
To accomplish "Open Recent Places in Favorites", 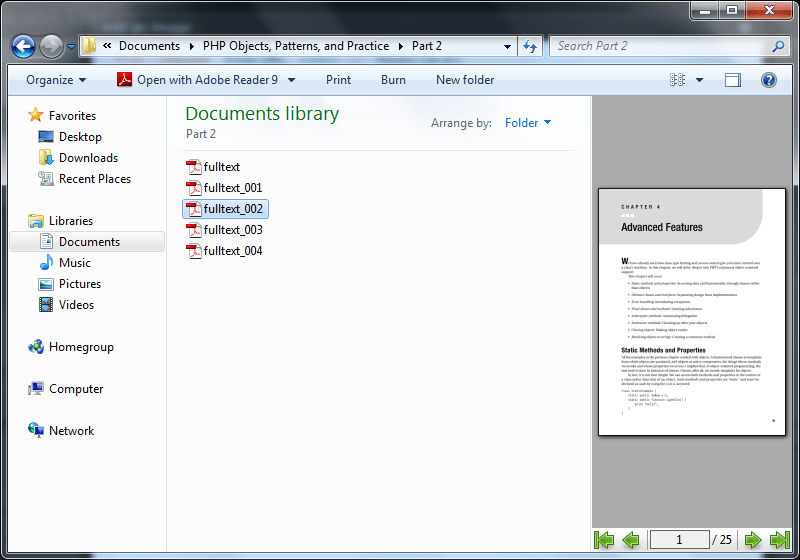I will (95, 179).
